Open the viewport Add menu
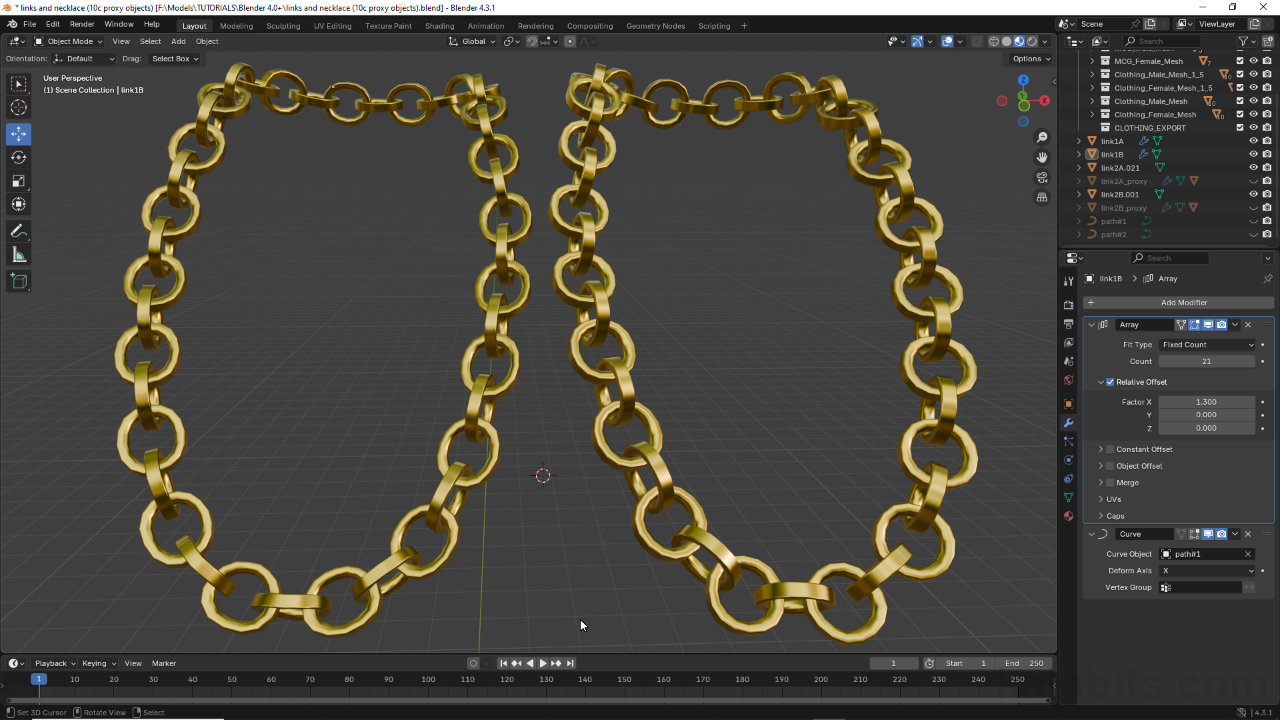 tap(178, 41)
